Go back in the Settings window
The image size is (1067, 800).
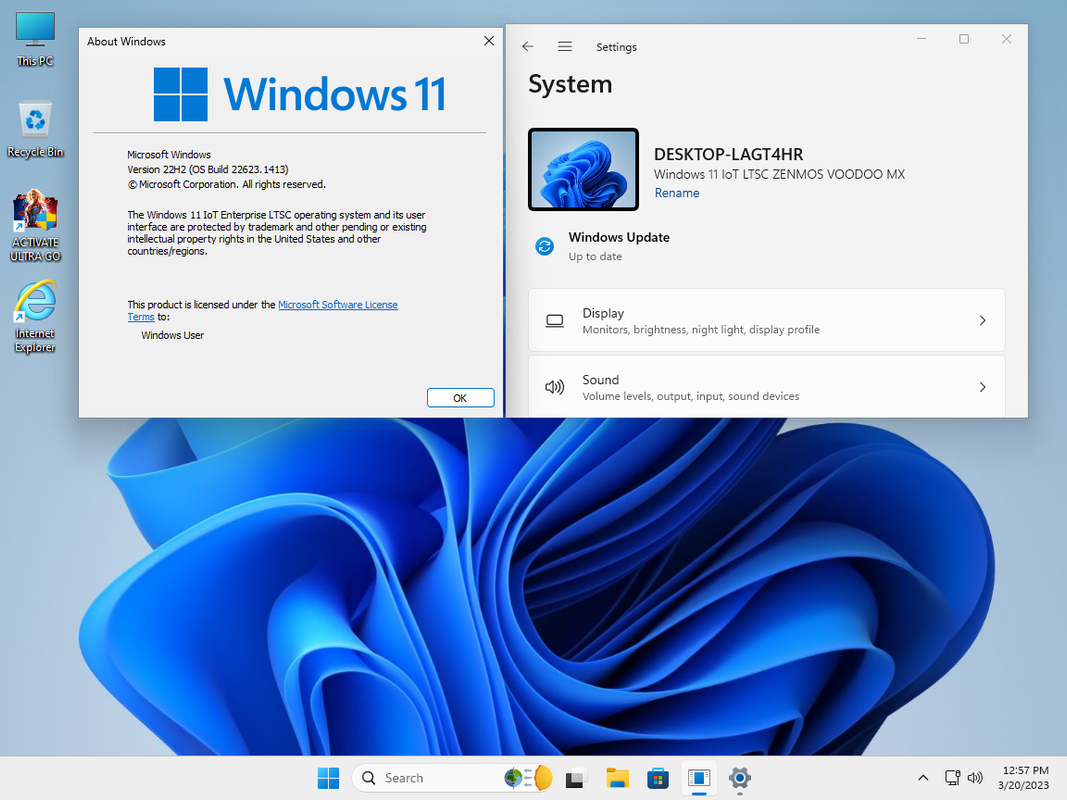(x=527, y=46)
